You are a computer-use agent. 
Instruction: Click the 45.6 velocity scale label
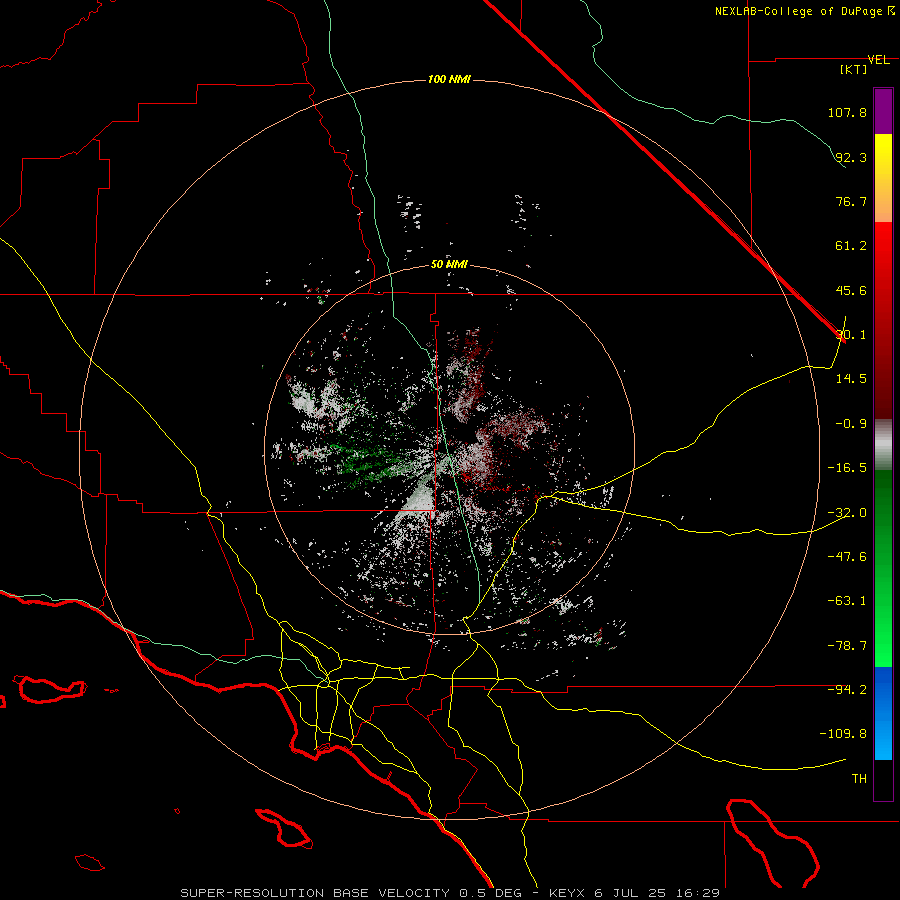pos(851,290)
